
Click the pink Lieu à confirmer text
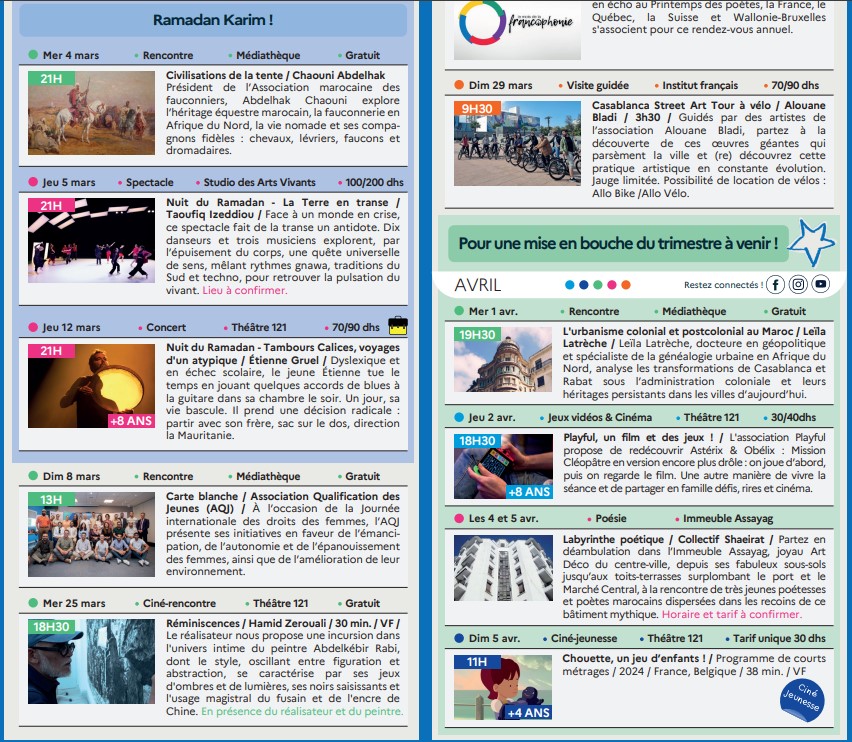pyautogui.click(x=245, y=290)
